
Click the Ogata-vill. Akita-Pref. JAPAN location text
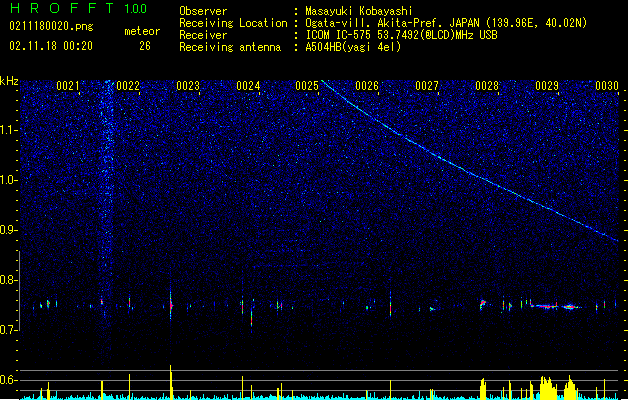pyautogui.click(x=446, y=23)
